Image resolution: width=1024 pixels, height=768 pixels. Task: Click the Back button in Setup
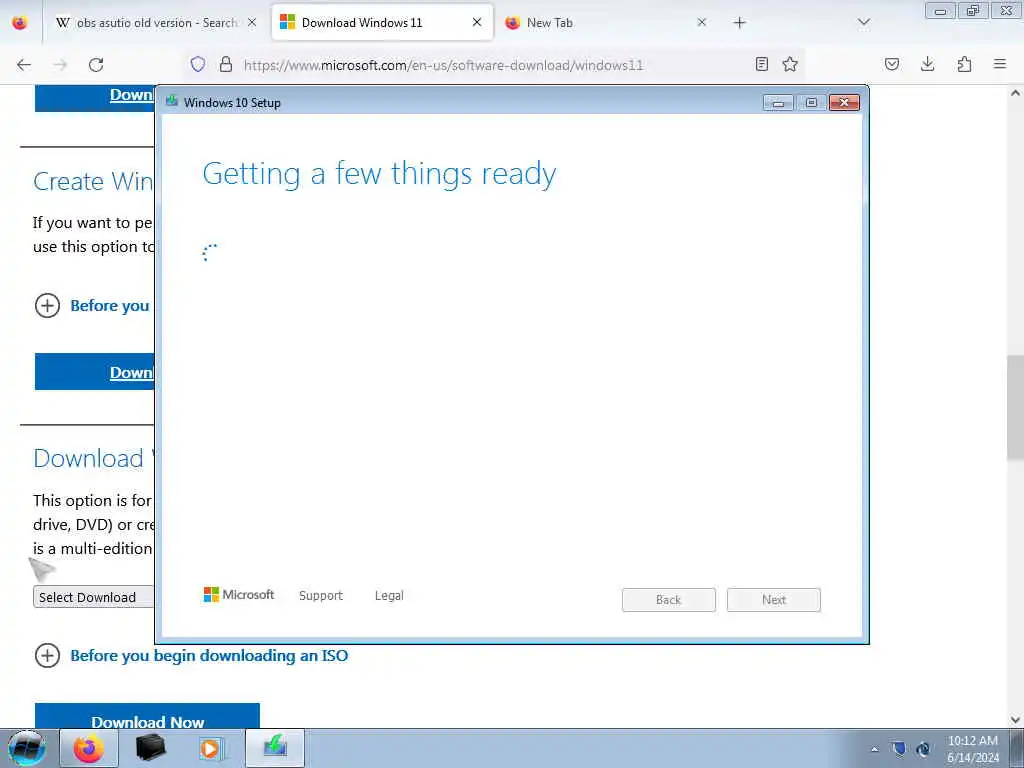click(669, 600)
